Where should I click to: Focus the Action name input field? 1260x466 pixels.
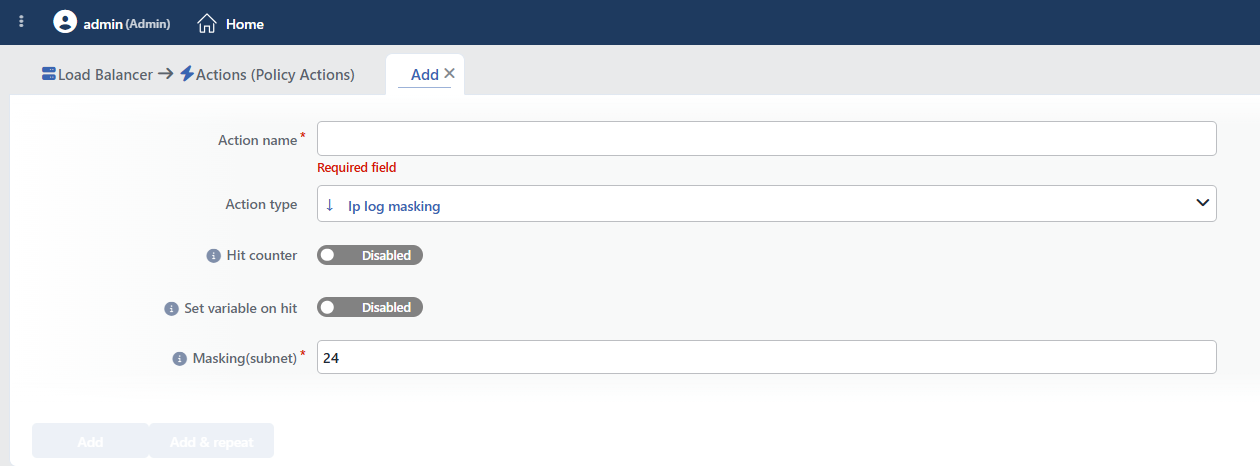click(766, 139)
